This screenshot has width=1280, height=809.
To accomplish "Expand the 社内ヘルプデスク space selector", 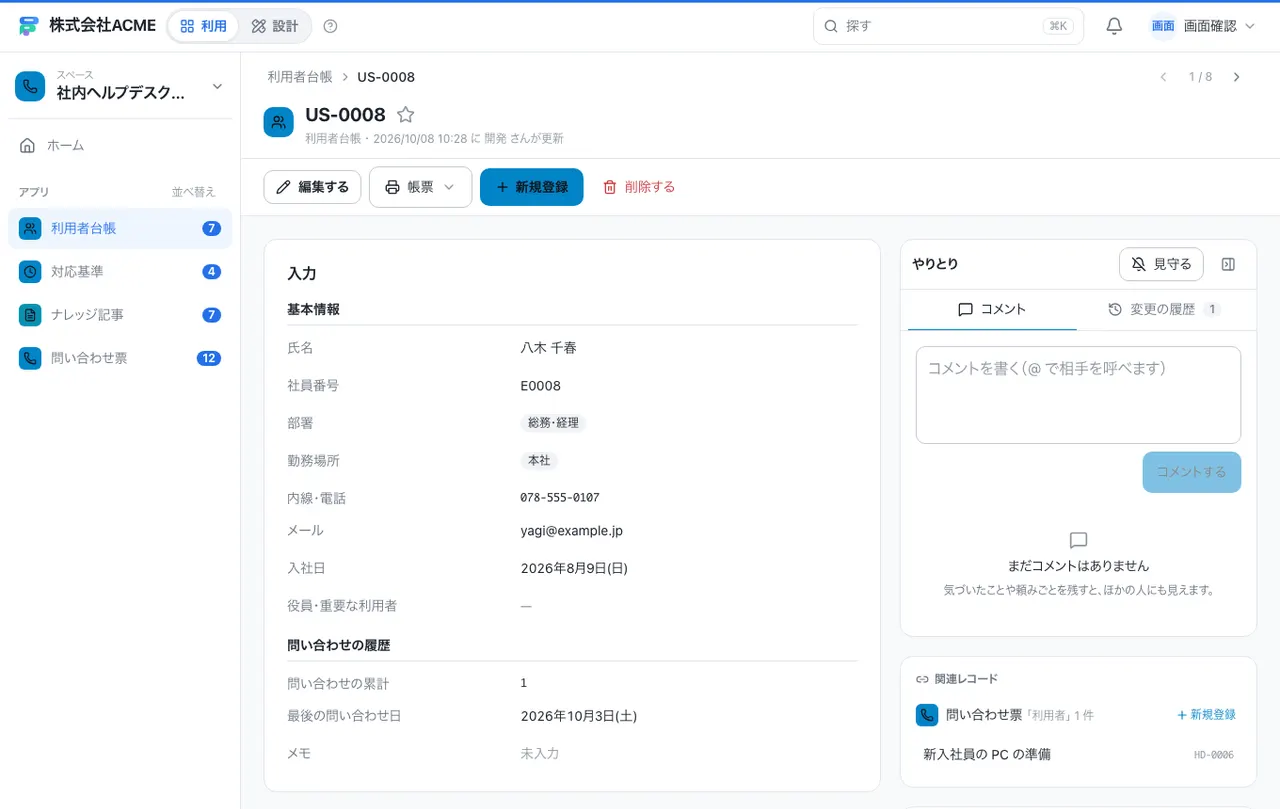I will click(120, 86).
